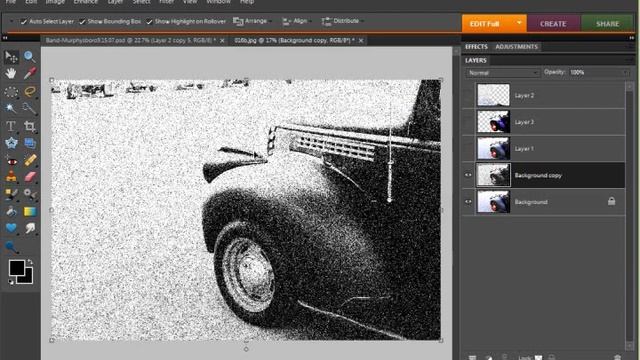The width and height of the screenshot is (640, 360).
Task: Select the Red Eye Removal tool
Action: [x=11, y=160]
